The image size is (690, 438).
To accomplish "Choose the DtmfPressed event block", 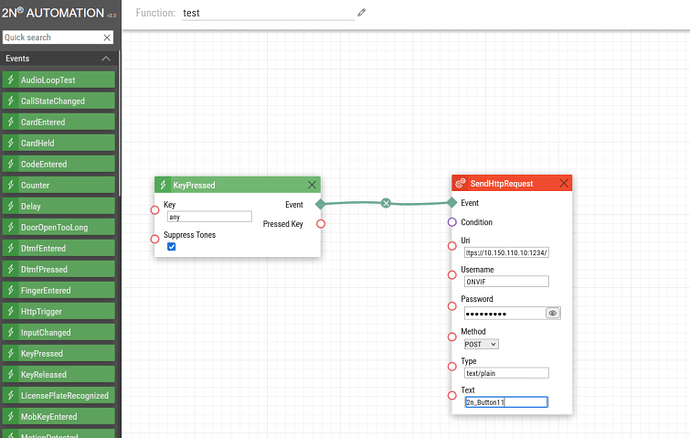I will 60,270.
